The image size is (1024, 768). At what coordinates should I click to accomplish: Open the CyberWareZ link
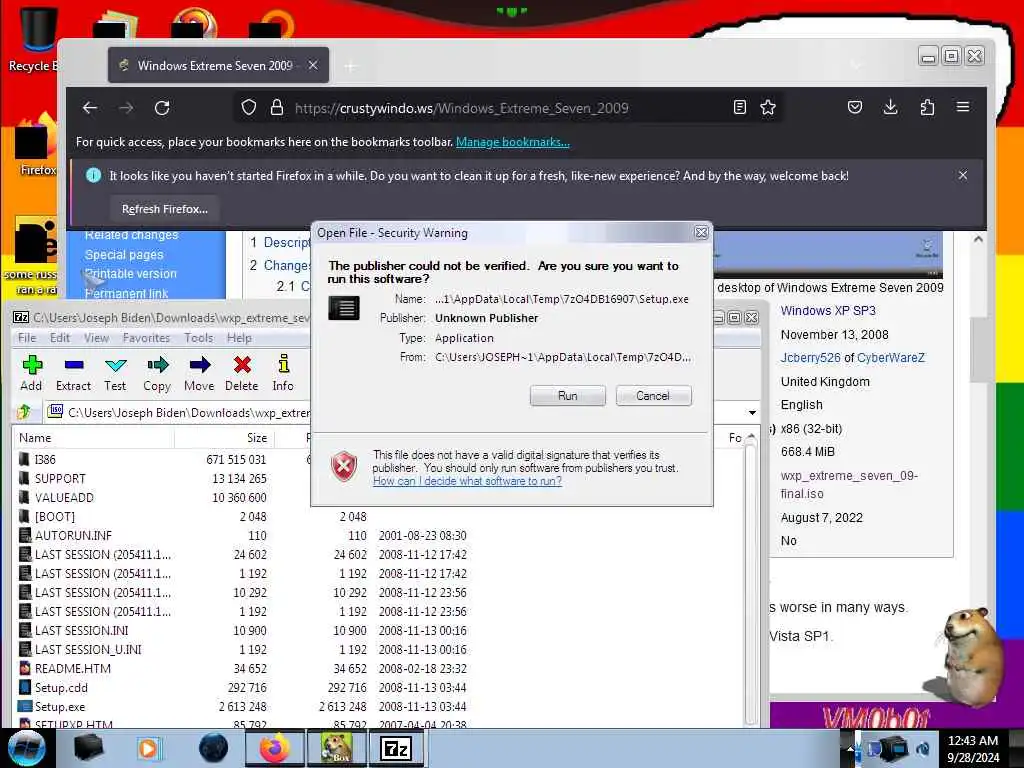891,358
